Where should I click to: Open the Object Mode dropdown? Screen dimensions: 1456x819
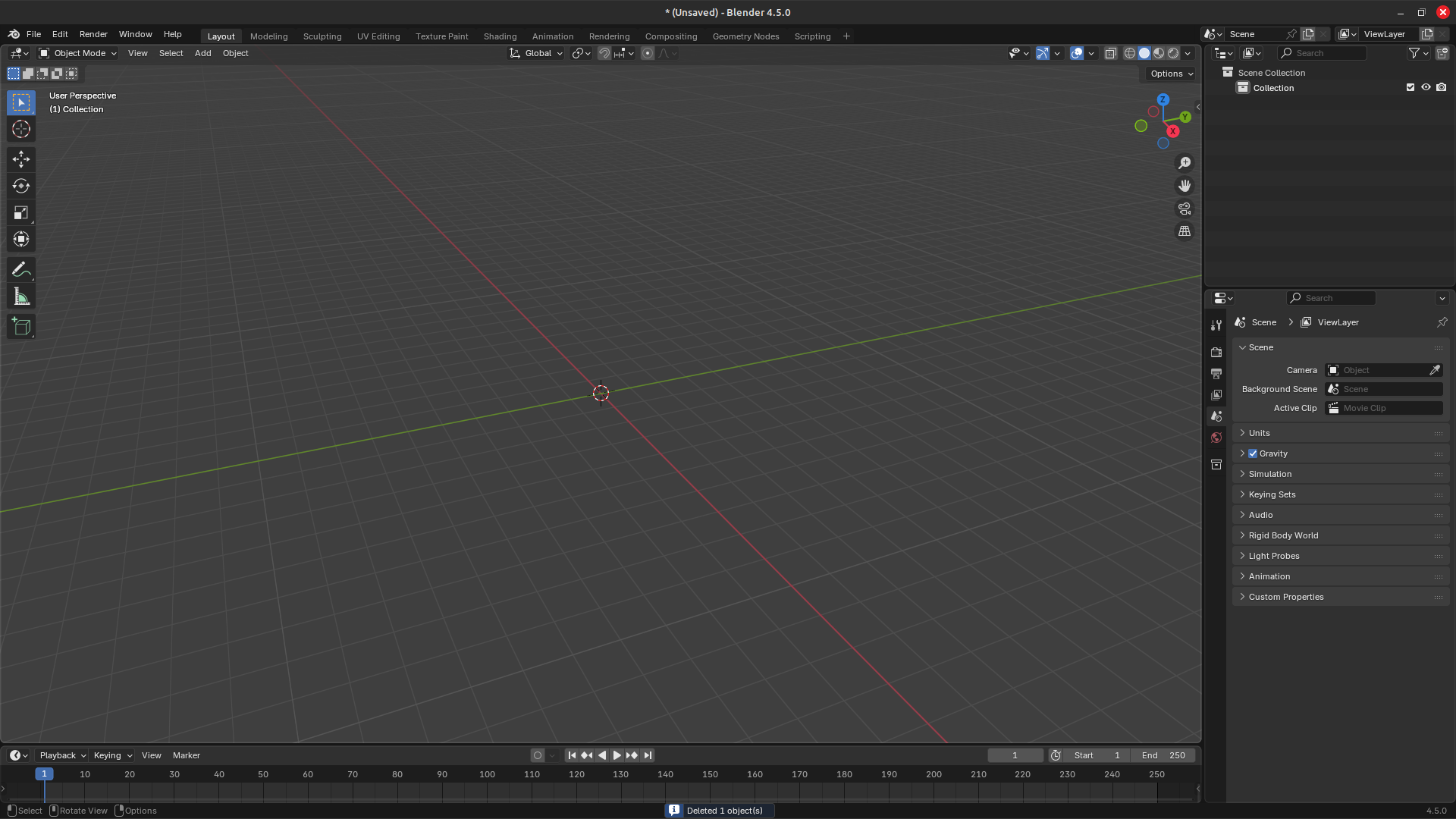[x=78, y=53]
